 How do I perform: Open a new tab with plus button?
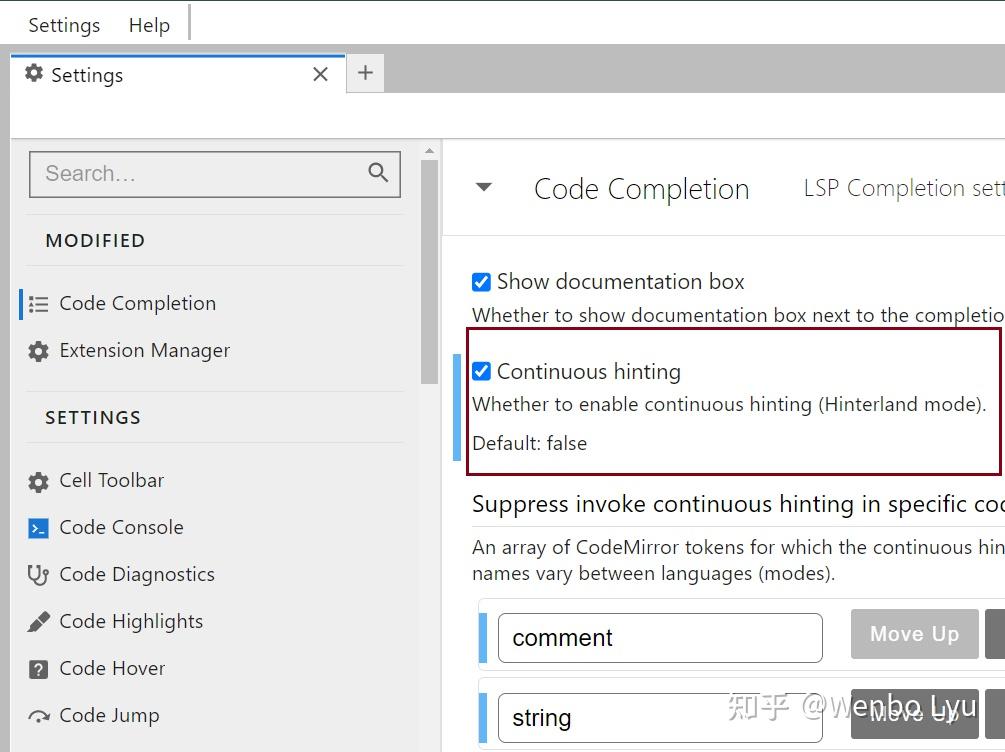[x=365, y=73]
